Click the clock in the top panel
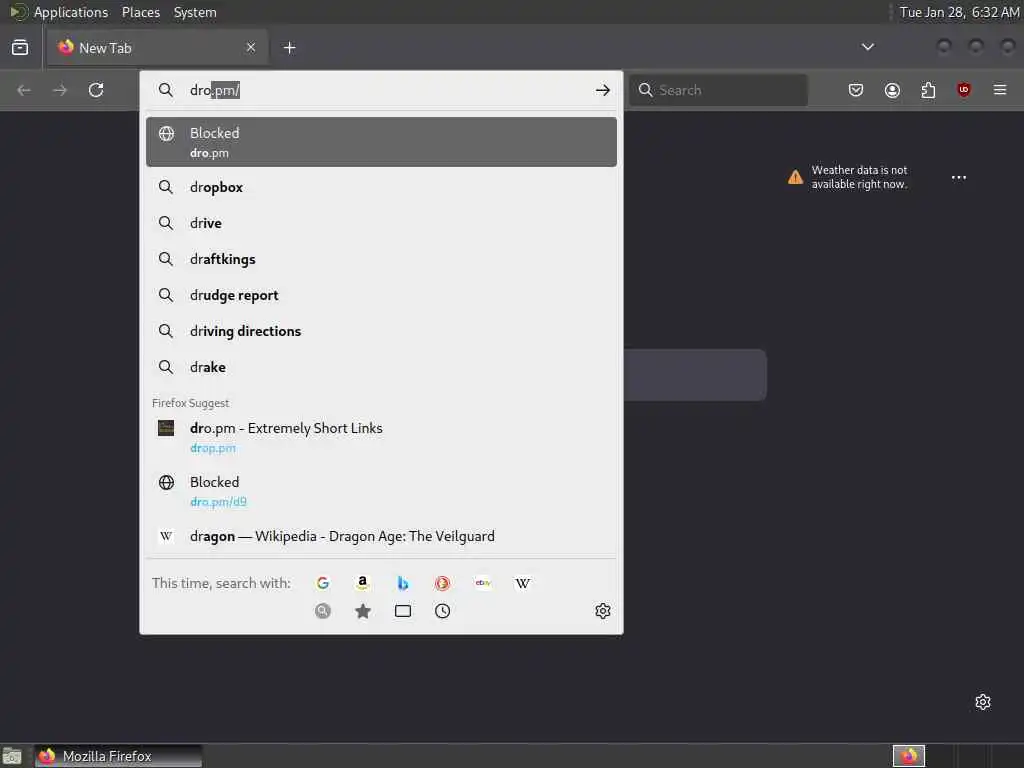Image resolution: width=1024 pixels, height=768 pixels. (959, 12)
